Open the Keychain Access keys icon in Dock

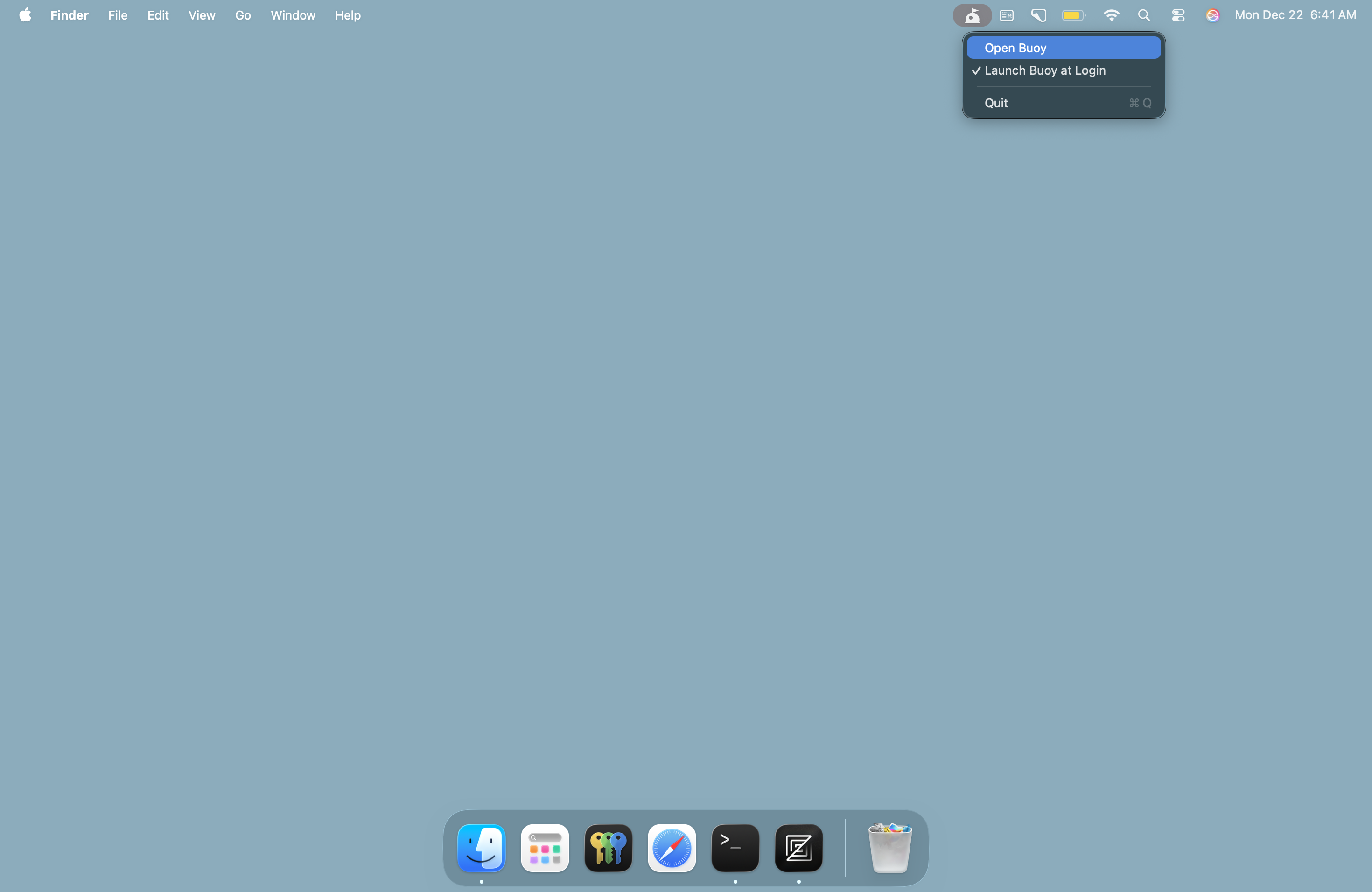click(x=608, y=848)
